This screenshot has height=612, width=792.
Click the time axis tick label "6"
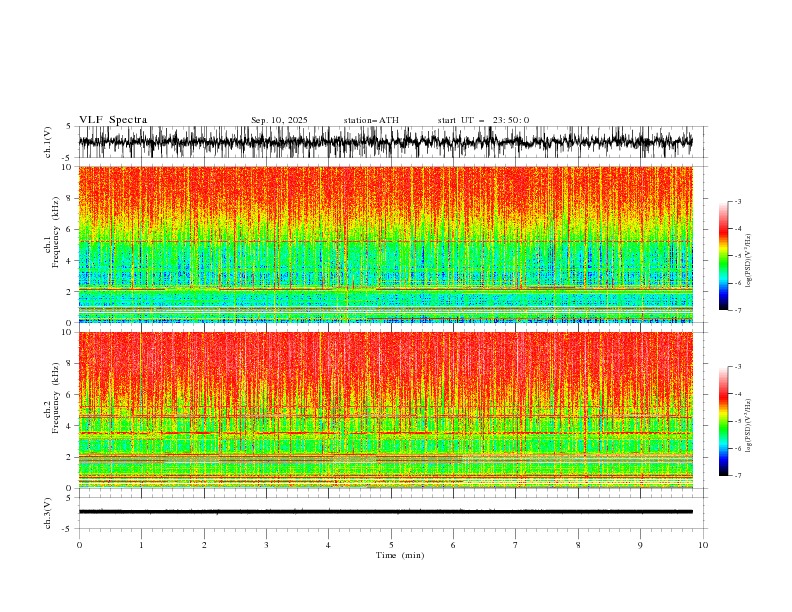453,545
